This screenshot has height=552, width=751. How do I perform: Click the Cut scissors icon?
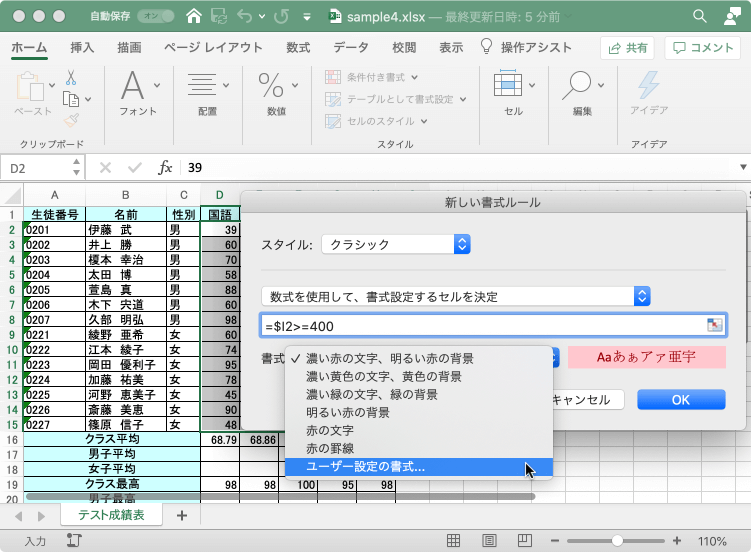point(71,78)
